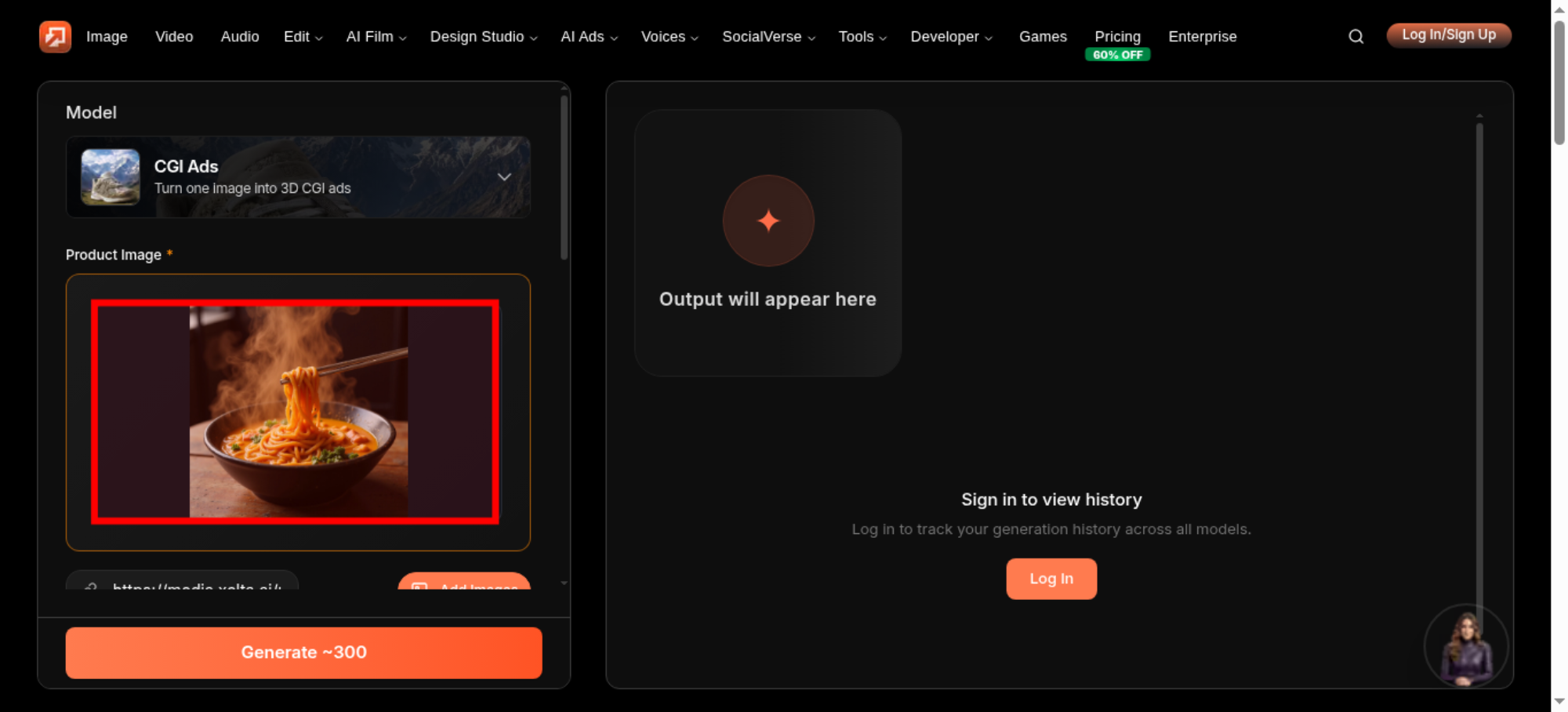Open the Enterprise page

pos(1202,37)
